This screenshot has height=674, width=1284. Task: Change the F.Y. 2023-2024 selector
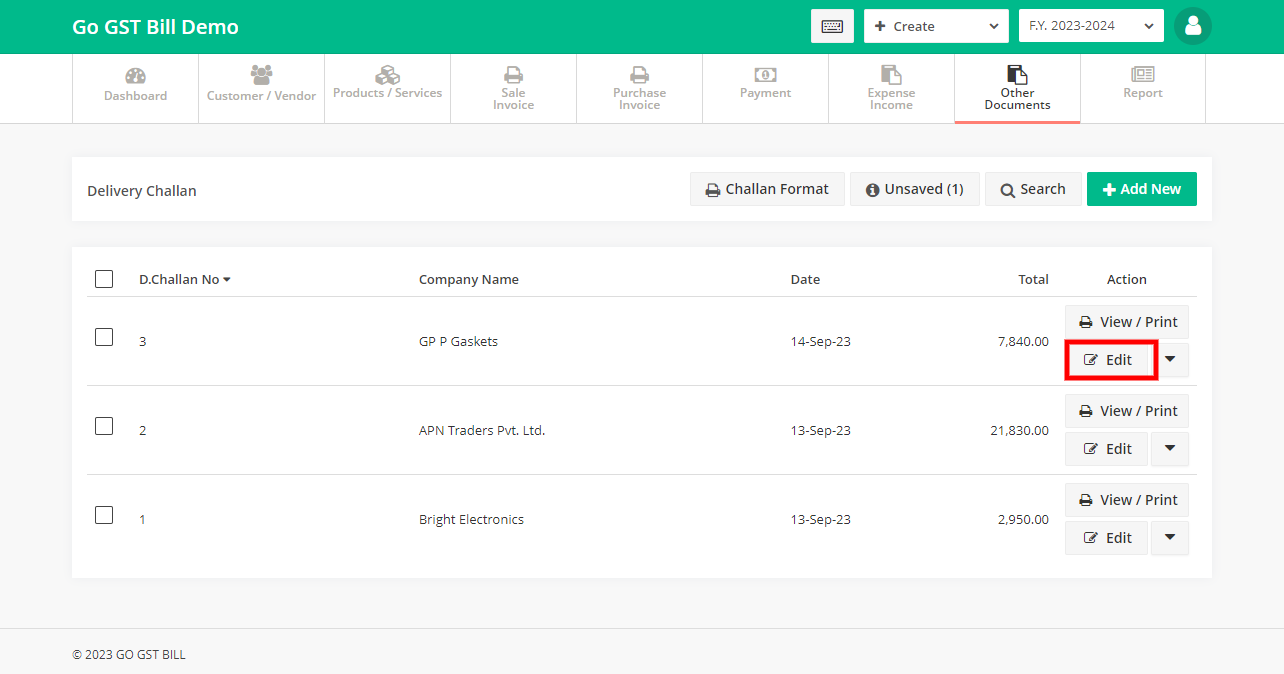click(x=1091, y=25)
